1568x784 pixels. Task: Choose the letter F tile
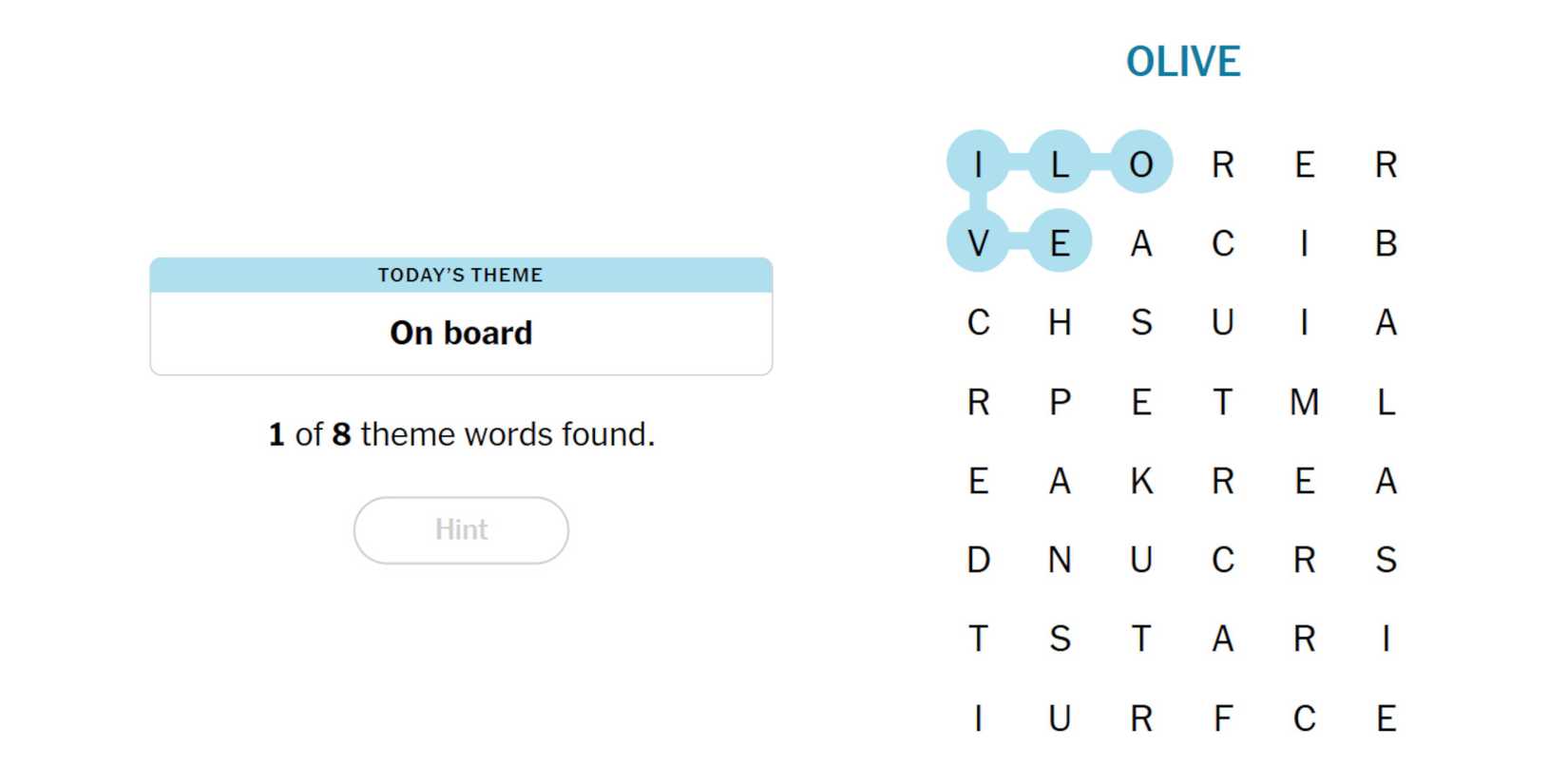pos(1223,718)
